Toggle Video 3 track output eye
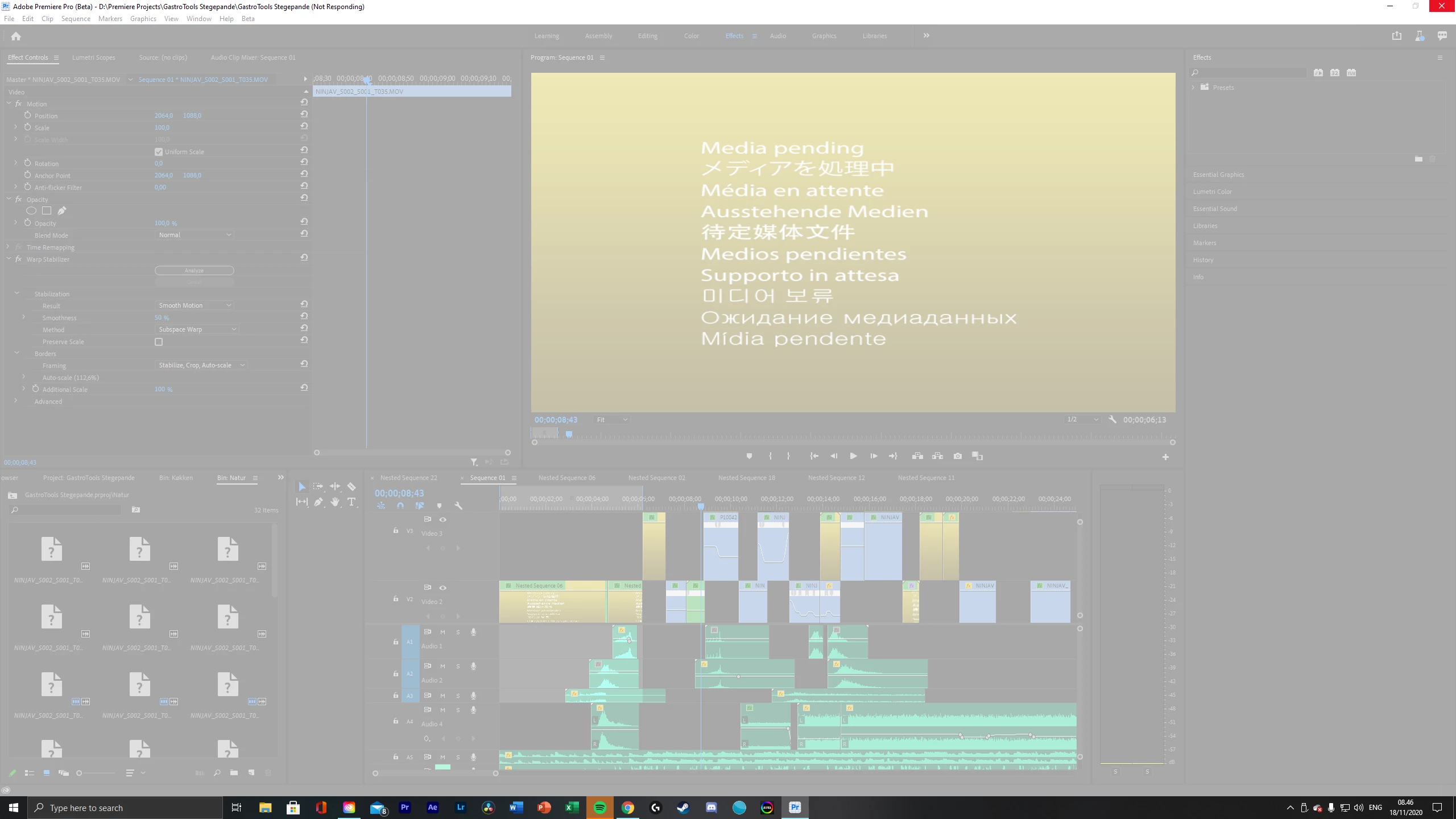 442,519
